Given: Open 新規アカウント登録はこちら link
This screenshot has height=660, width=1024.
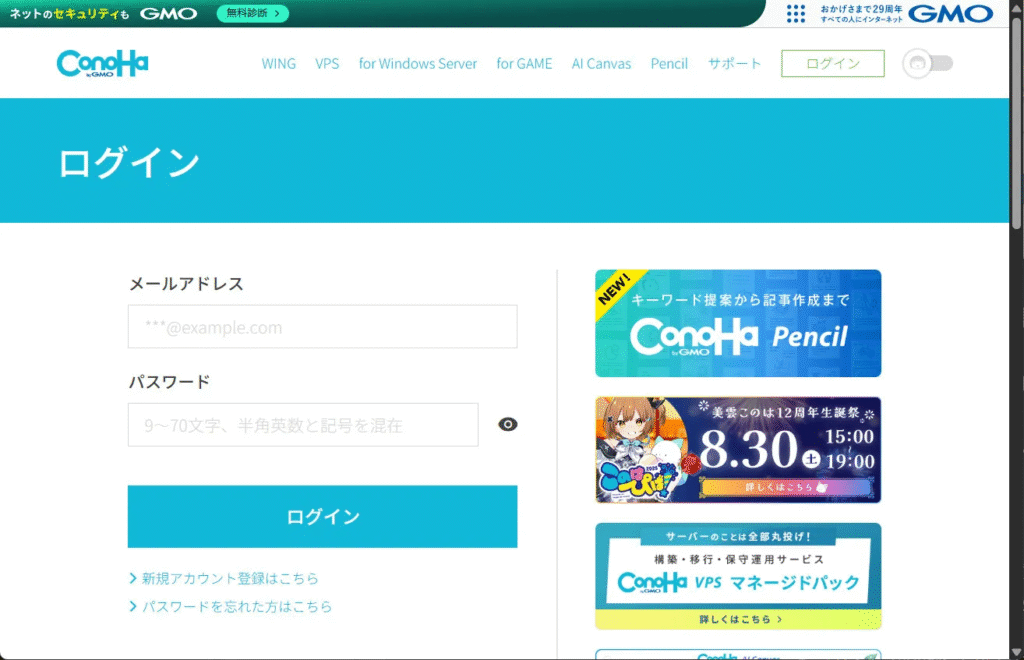Looking at the screenshot, I should [224, 578].
